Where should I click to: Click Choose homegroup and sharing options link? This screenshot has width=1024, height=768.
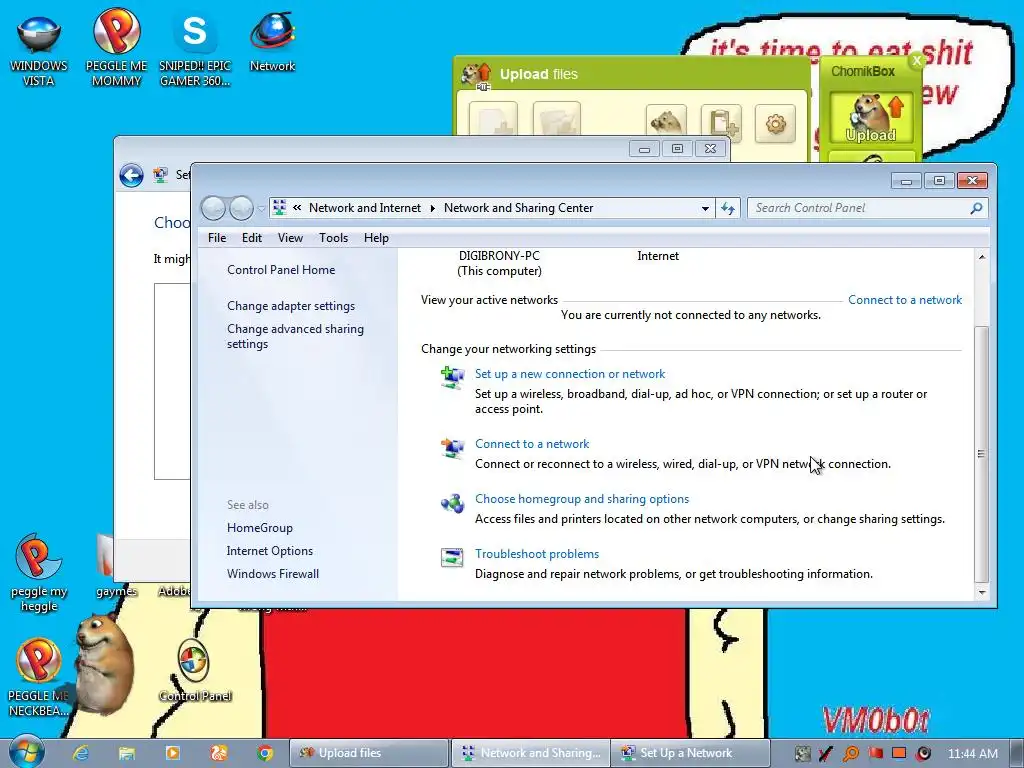(x=582, y=499)
